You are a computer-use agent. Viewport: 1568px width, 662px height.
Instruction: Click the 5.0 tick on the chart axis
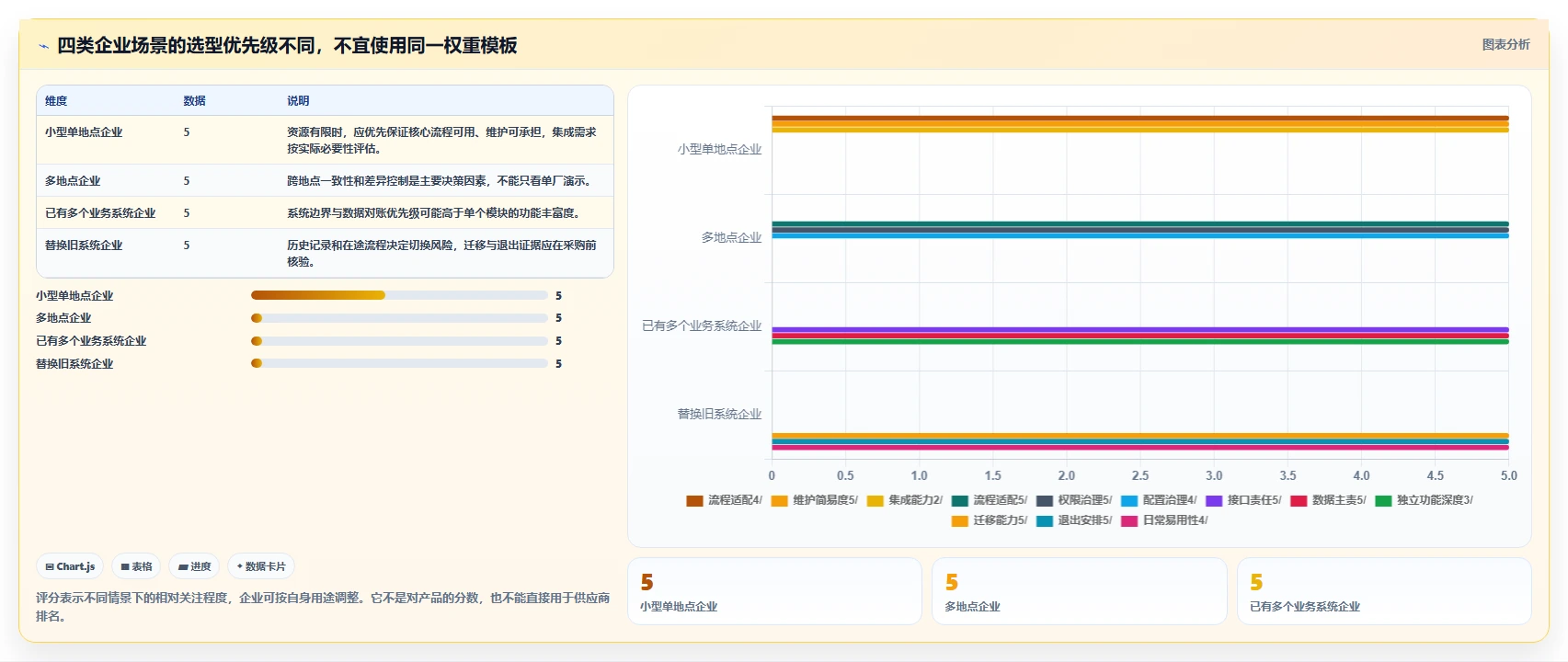click(1509, 475)
